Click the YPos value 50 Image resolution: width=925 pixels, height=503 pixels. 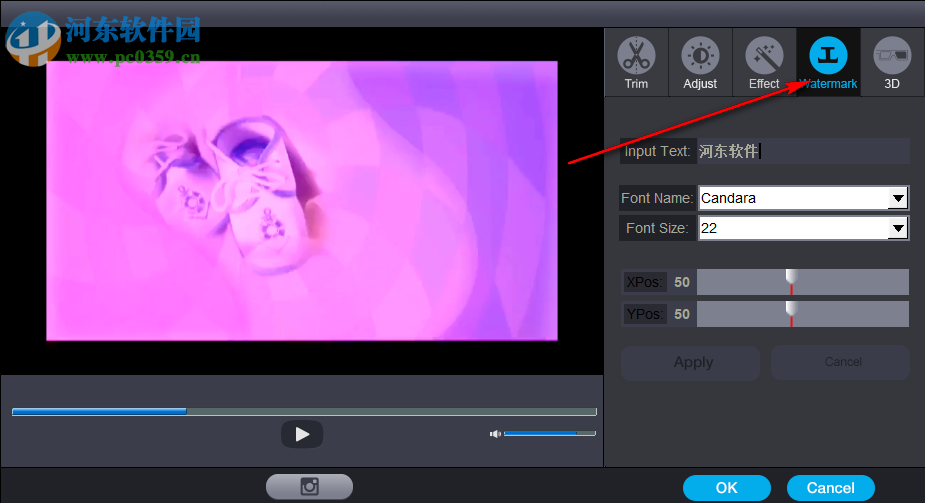point(682,314)
